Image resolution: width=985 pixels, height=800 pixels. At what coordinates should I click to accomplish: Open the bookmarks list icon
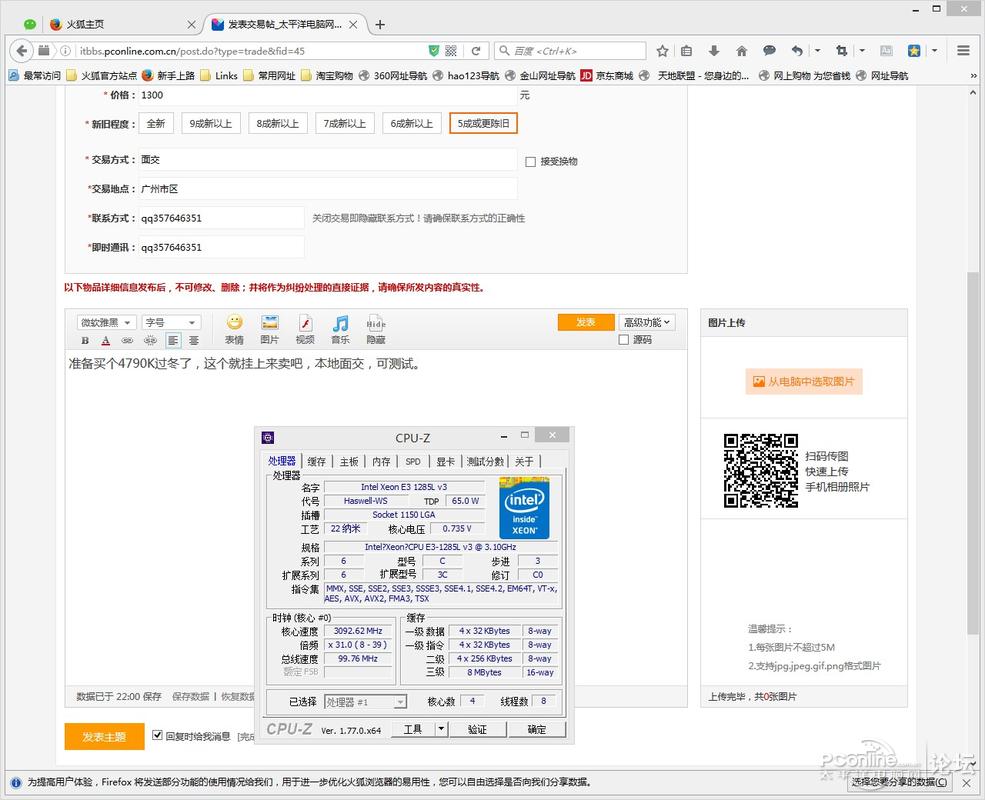pyautogui.click(x=687, y=51)
